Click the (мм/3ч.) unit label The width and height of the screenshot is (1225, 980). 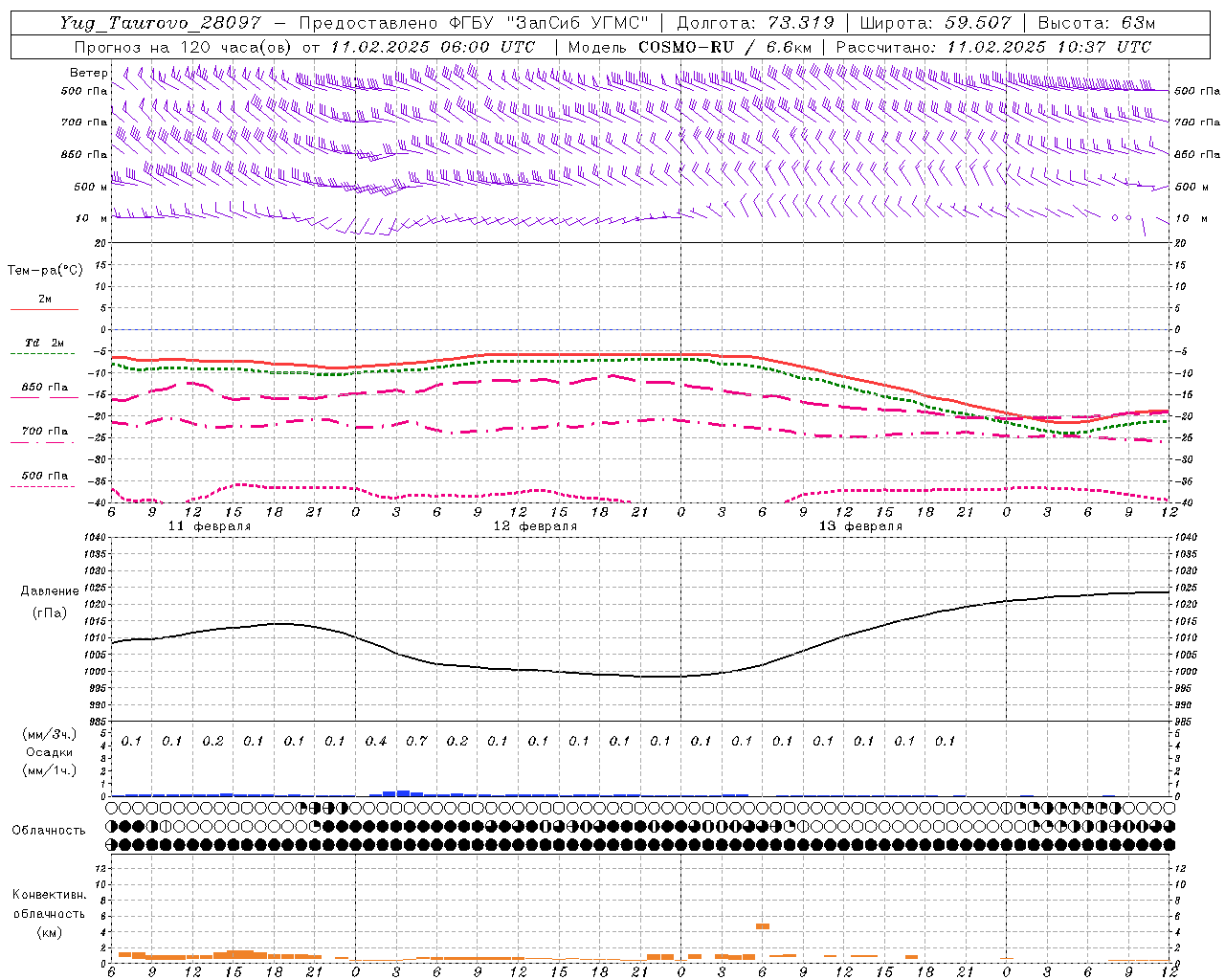pyautogui.click(x=49, y=734)
